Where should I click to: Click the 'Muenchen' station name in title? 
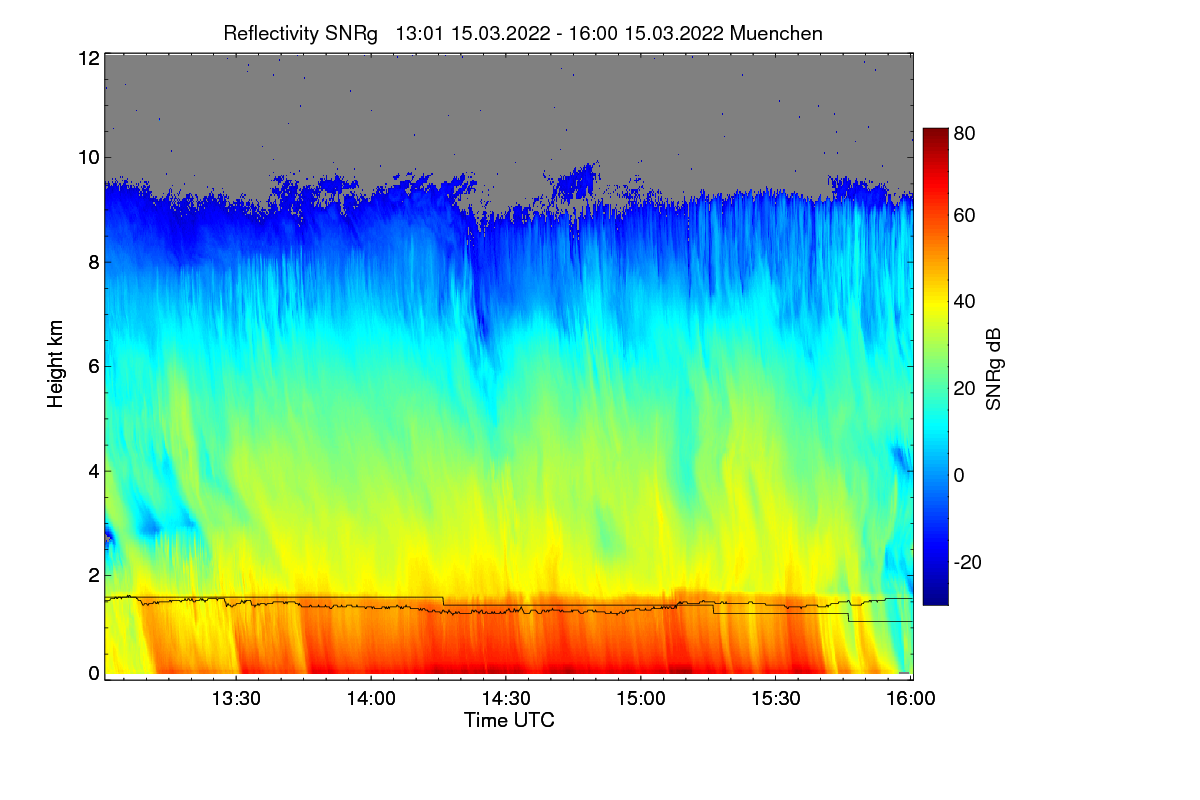click(x=777, y=33)
